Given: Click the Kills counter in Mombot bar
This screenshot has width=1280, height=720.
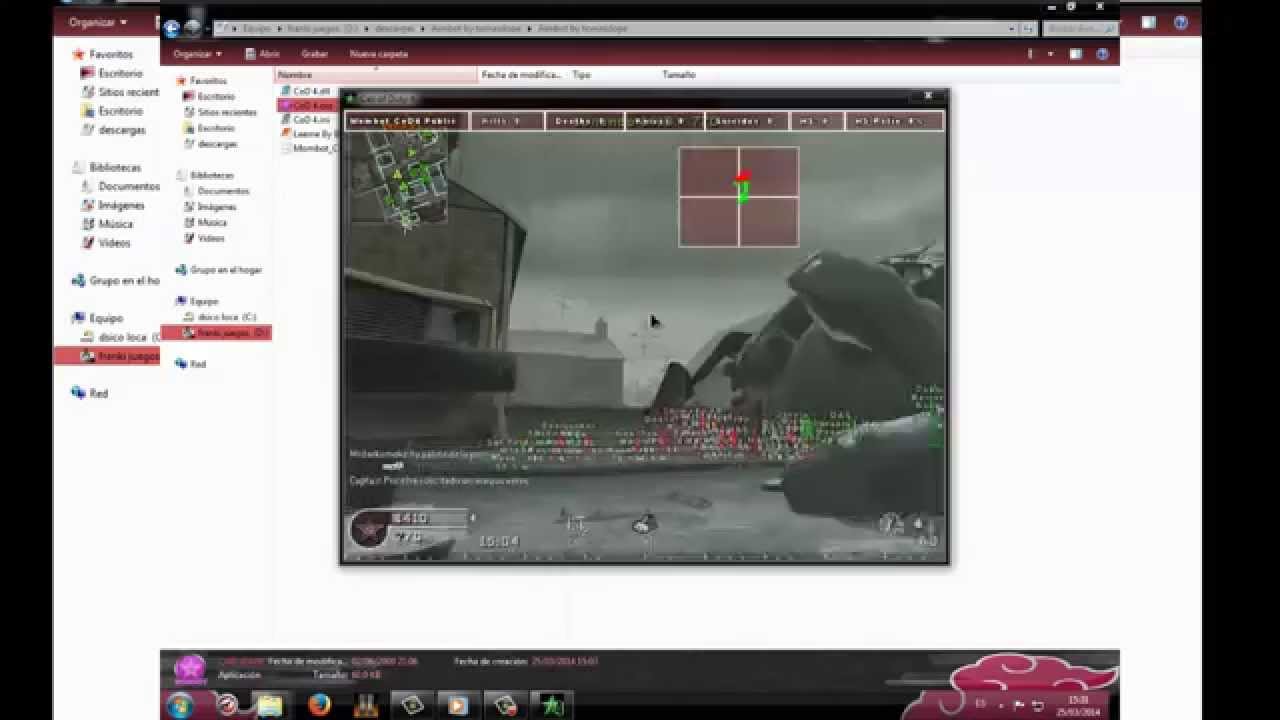Looking at the screenshot, I should click(x=506, y=121).
